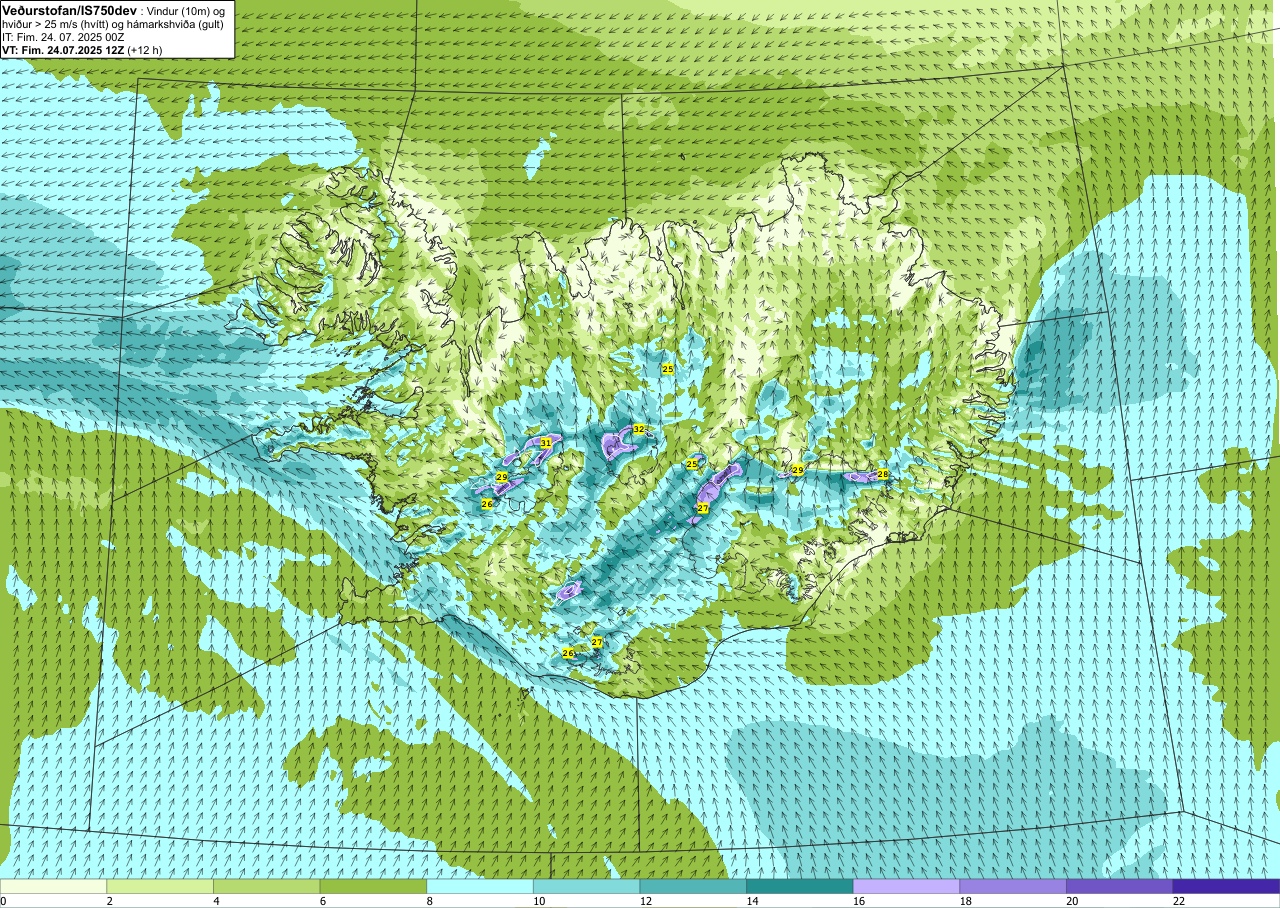
Task: Click legend scale value 16
Action: [859, 901]
